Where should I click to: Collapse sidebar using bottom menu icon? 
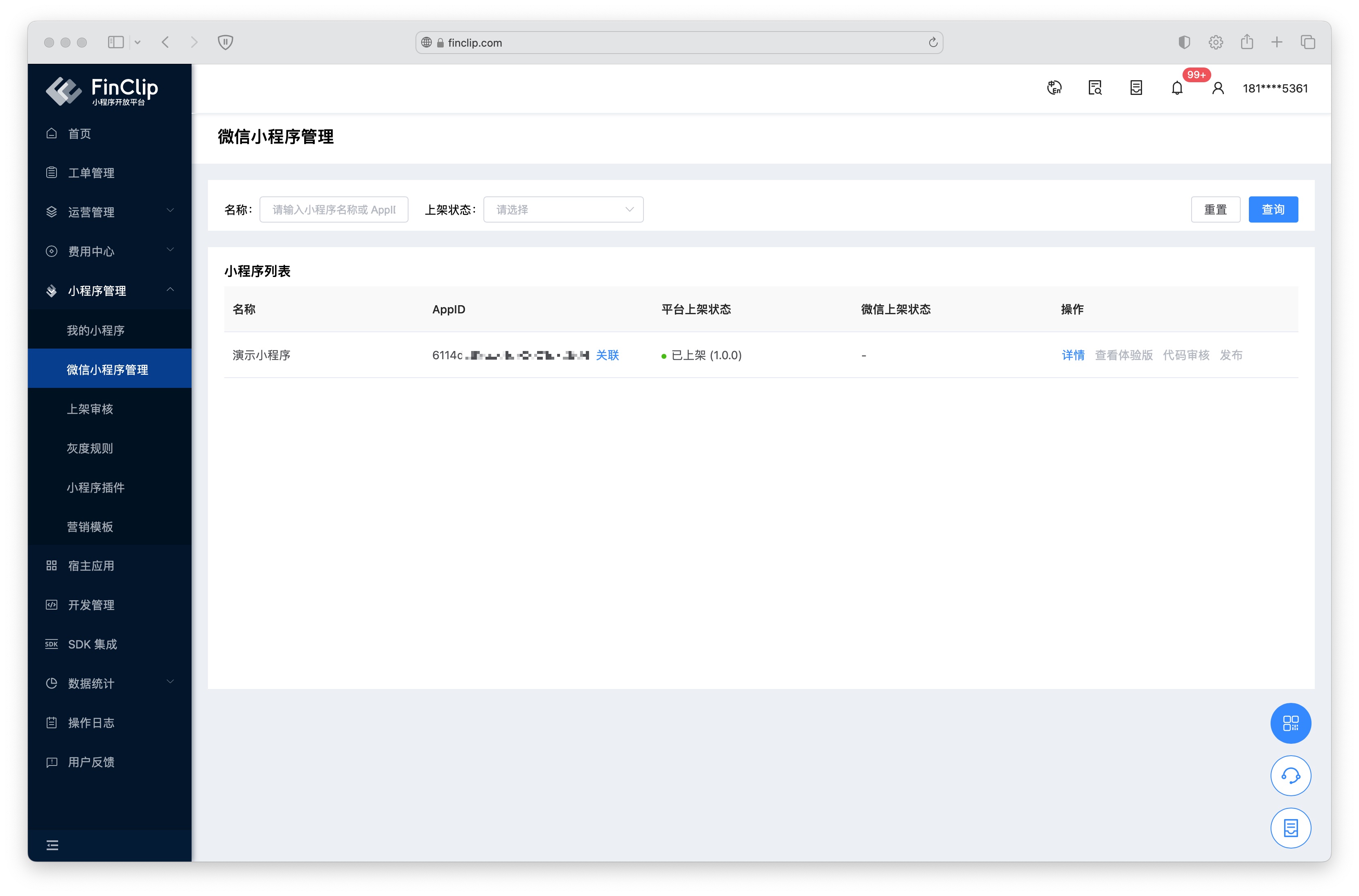click(52, 844)
